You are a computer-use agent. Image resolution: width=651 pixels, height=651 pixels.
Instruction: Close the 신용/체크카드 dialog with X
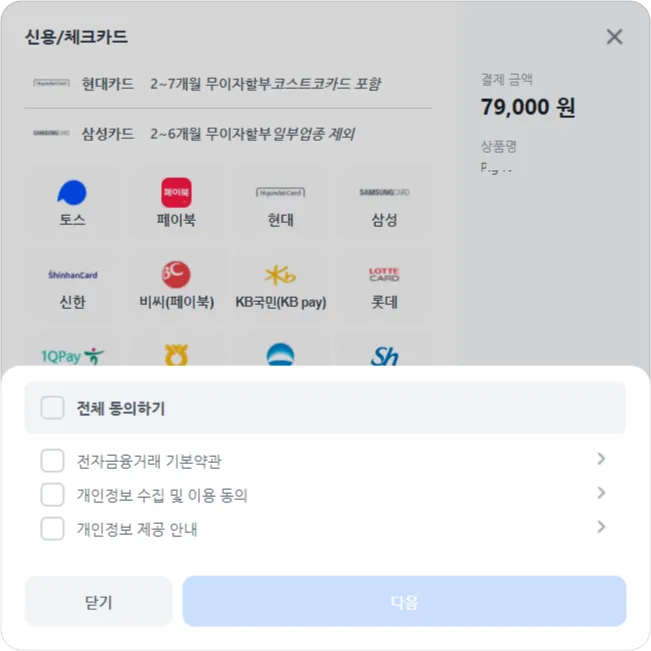coord(614,37)
